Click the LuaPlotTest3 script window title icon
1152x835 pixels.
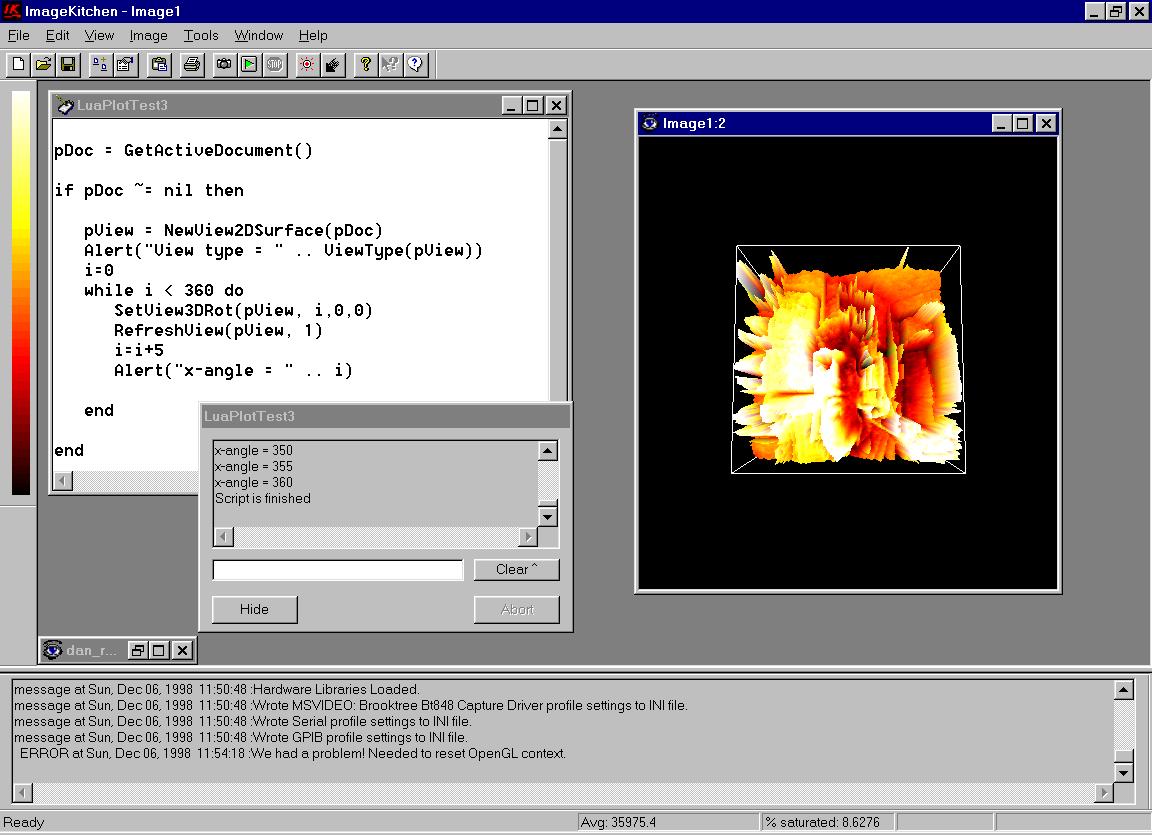point(65,105)
